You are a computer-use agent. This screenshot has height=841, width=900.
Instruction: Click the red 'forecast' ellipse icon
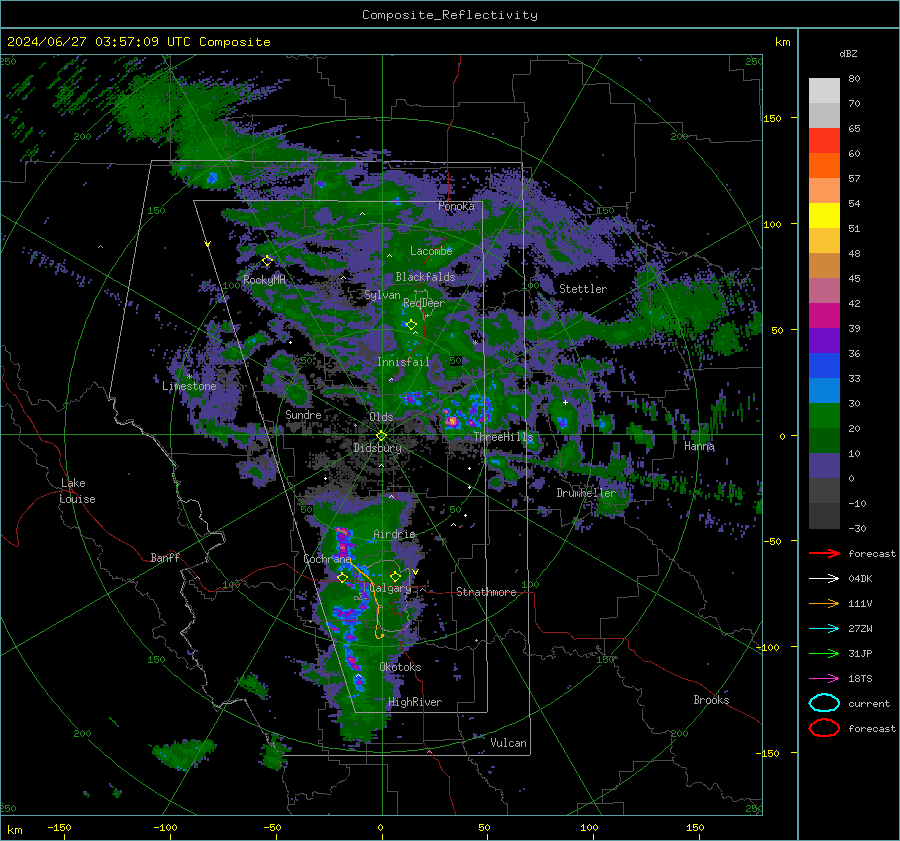pos(824,728)
